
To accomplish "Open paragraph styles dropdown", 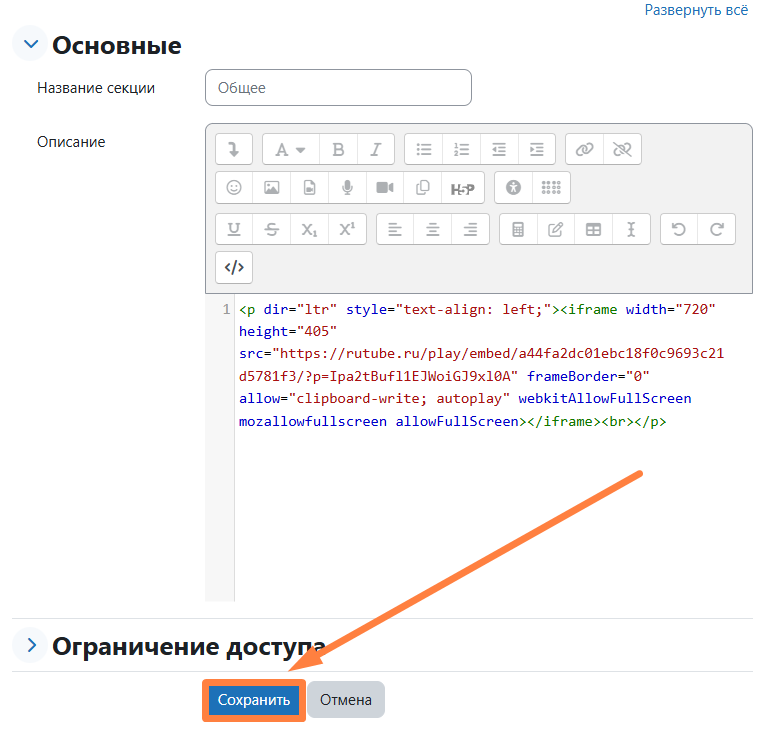I will (x=290, y=150).
